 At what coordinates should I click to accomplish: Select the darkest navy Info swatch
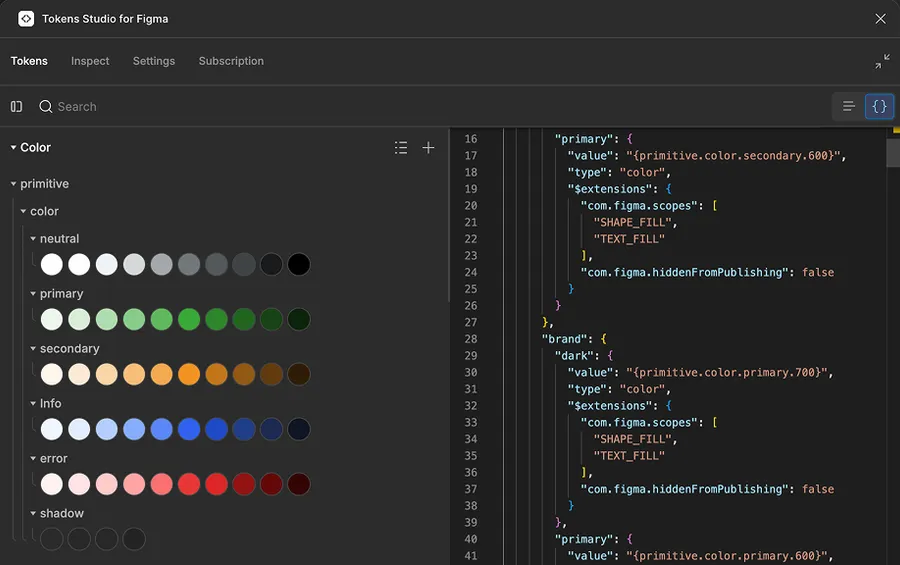click(298, 429)
